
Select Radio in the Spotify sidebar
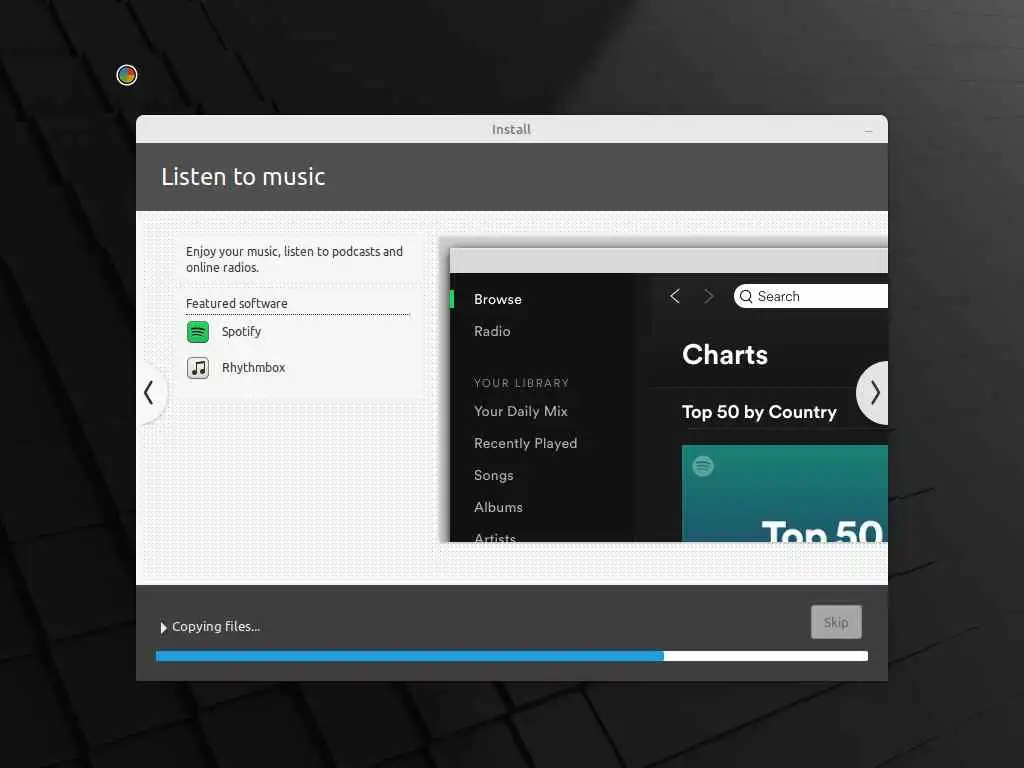(x=492, y=331)
